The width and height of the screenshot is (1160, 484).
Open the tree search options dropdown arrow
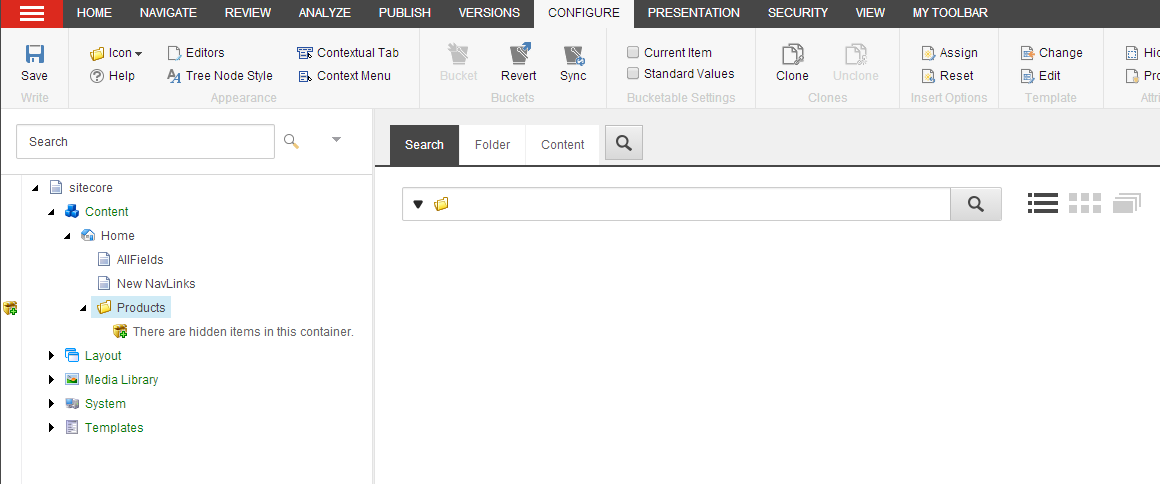click(336, 139)
